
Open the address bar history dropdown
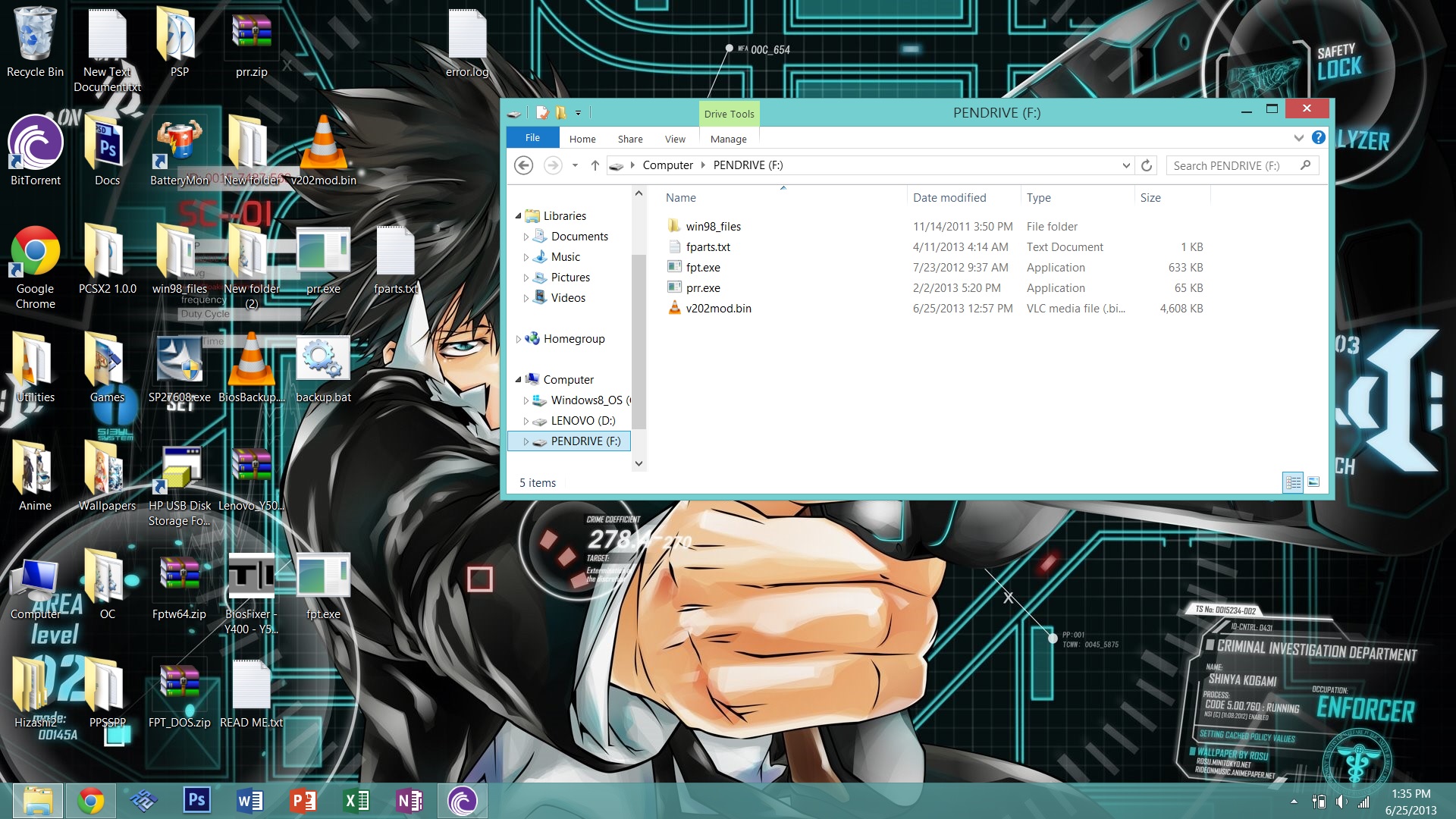1126,165
